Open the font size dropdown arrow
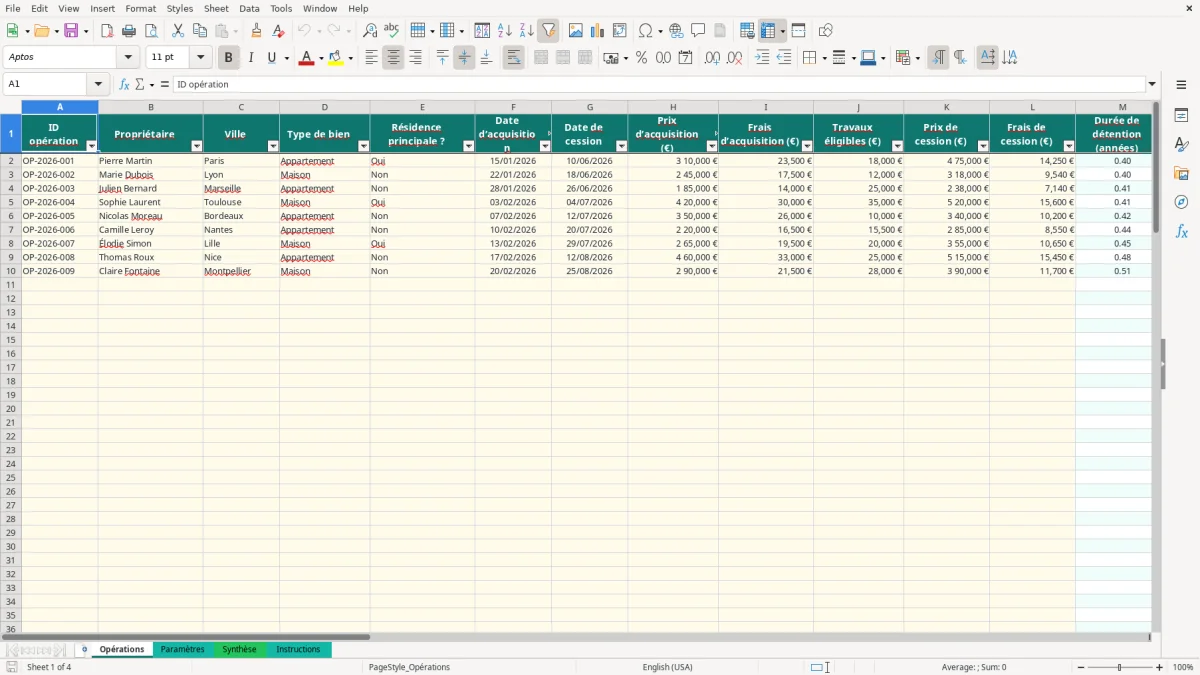 point(200,58)
